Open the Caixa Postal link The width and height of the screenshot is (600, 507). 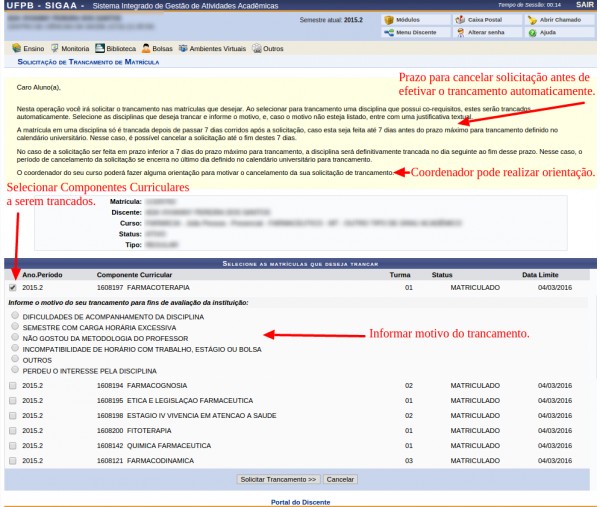tap(485, 20)
